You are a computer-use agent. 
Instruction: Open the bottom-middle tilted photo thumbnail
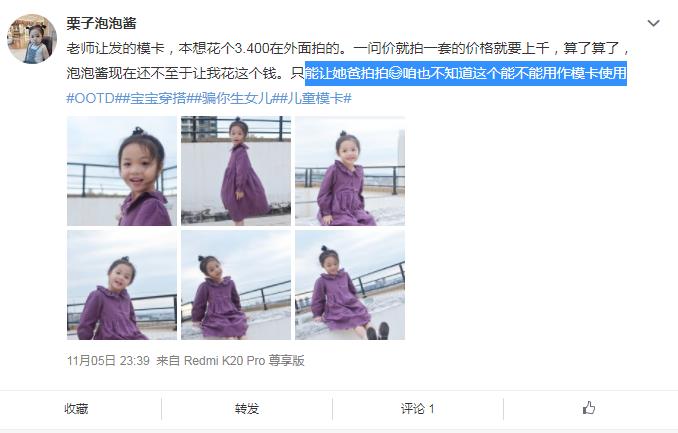pos(236,285)
